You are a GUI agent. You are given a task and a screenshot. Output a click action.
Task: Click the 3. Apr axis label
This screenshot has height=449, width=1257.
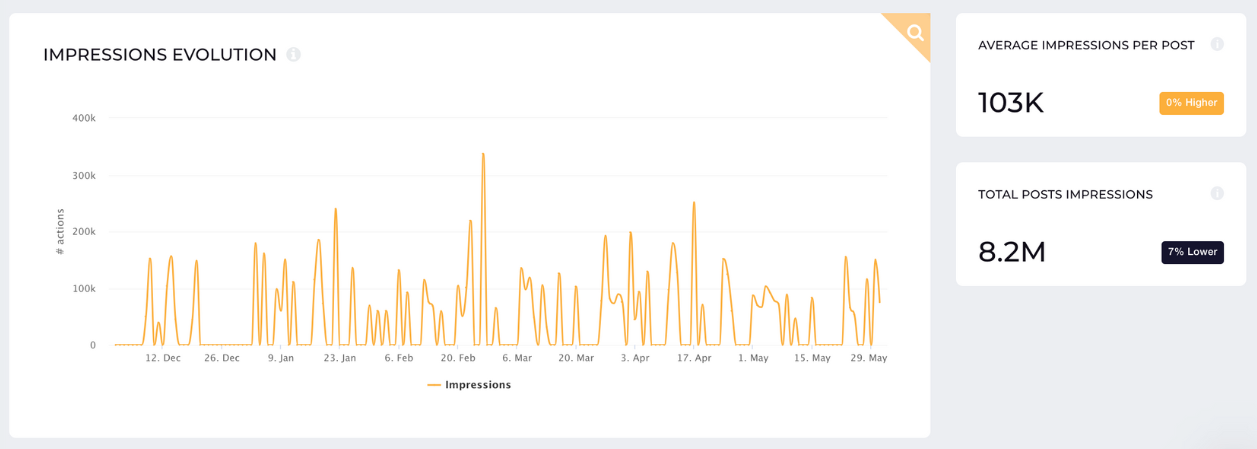[635, 358]
